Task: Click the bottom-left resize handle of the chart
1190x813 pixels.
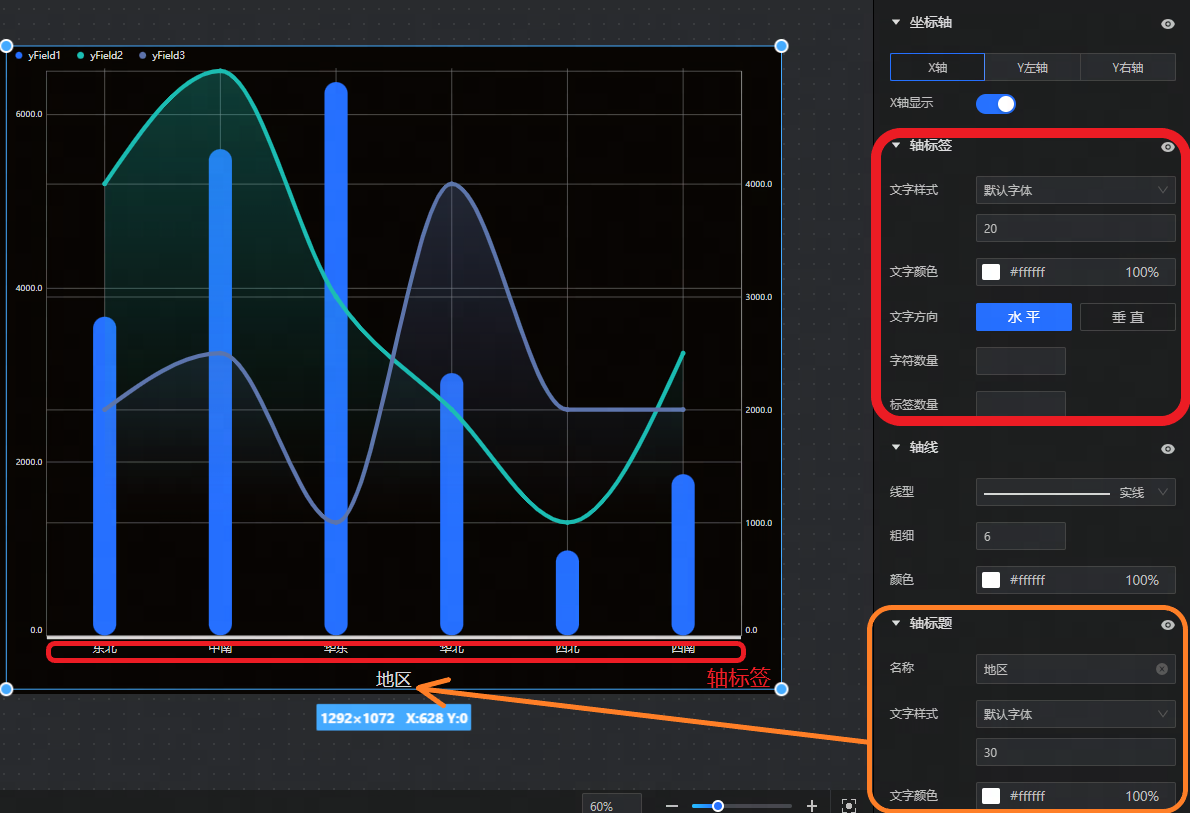Action: click(x=6, y=689)
